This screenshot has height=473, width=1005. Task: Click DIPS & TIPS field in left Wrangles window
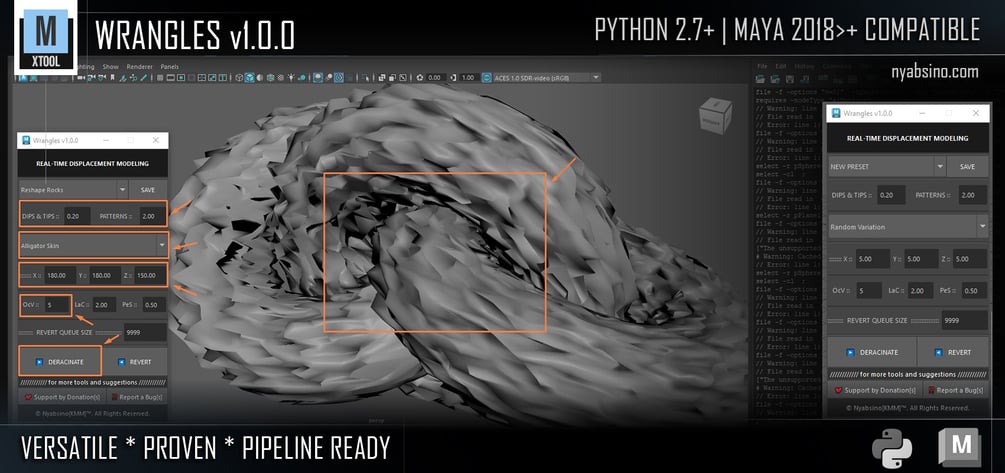click(x=76, y=217)
